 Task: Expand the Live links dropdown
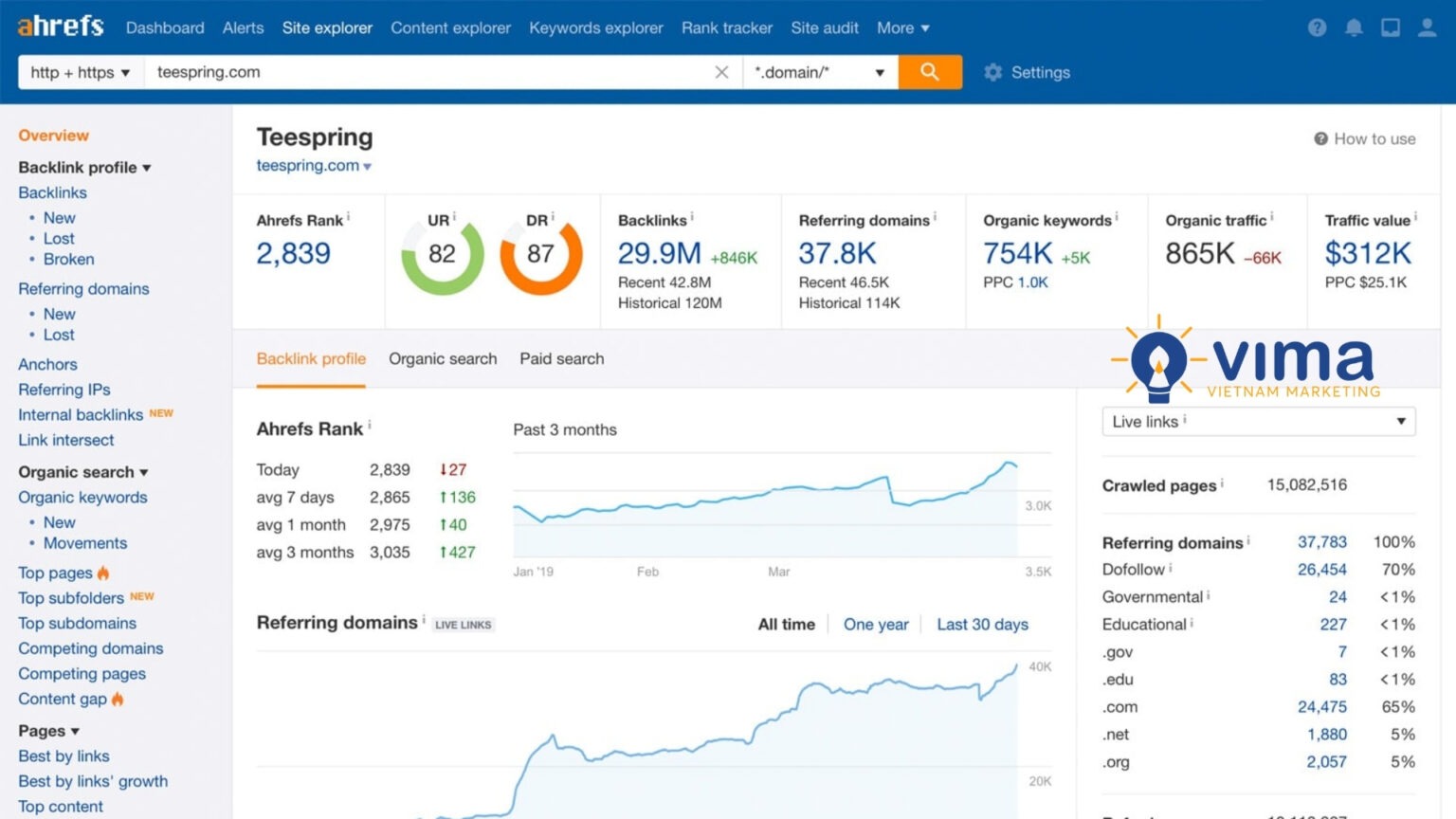1258,422
